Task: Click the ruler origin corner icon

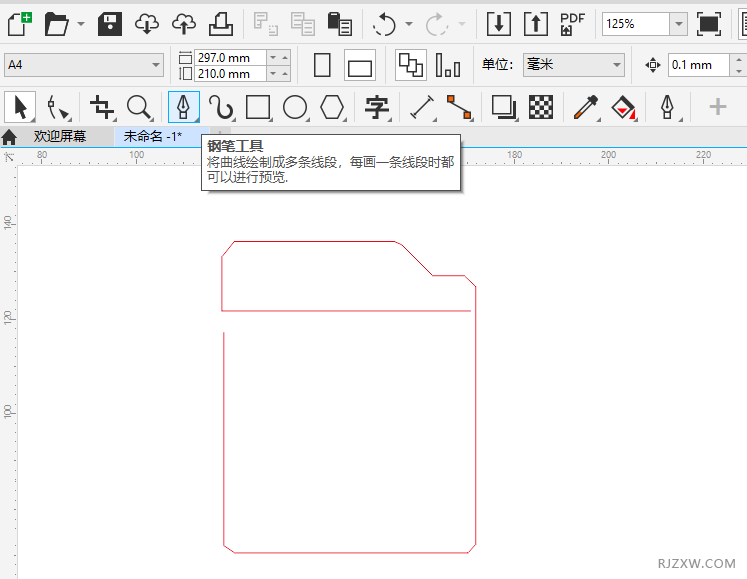Action: (9, 157)
